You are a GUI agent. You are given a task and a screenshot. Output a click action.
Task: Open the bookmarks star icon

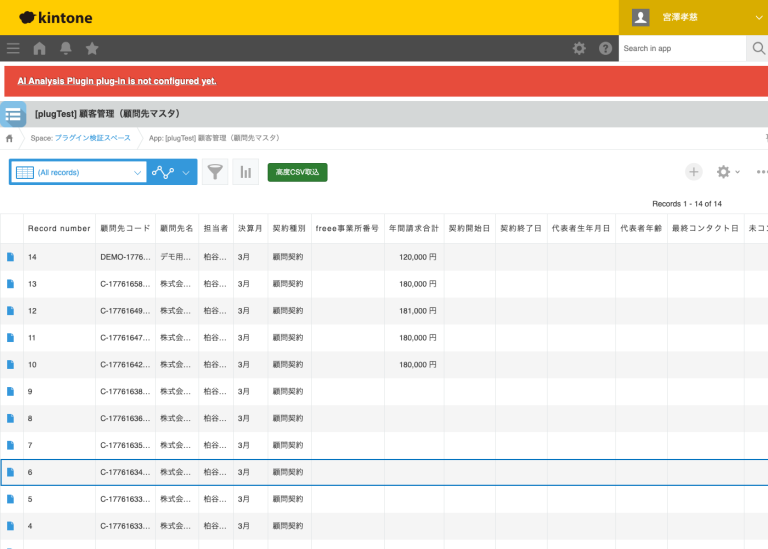pos(92,48)
